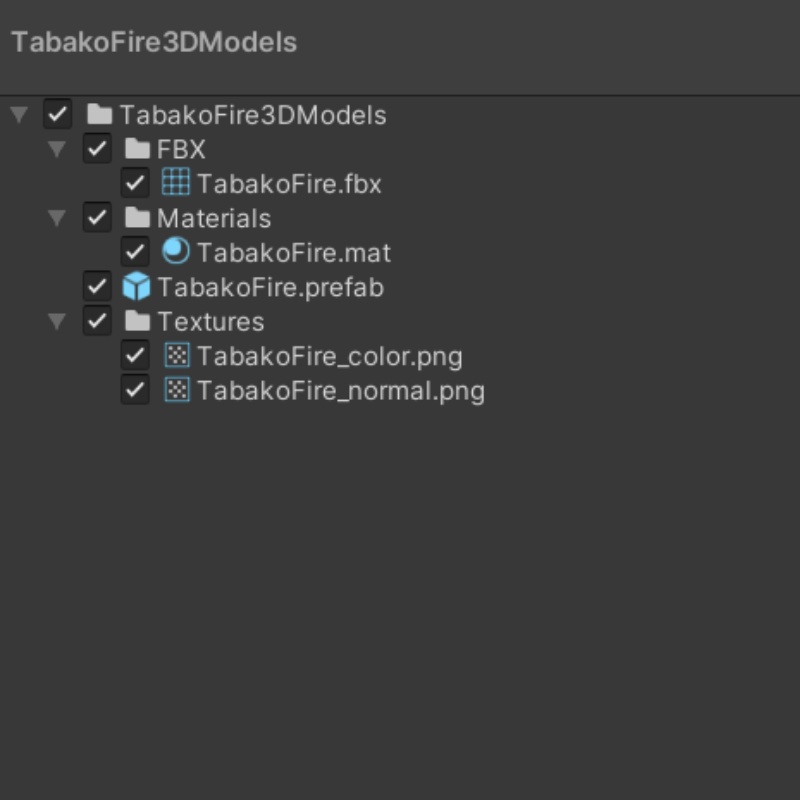Click the TabakoFire.prefab cube icon
This screenshot has height=800, width=800.
click(136, 287)
